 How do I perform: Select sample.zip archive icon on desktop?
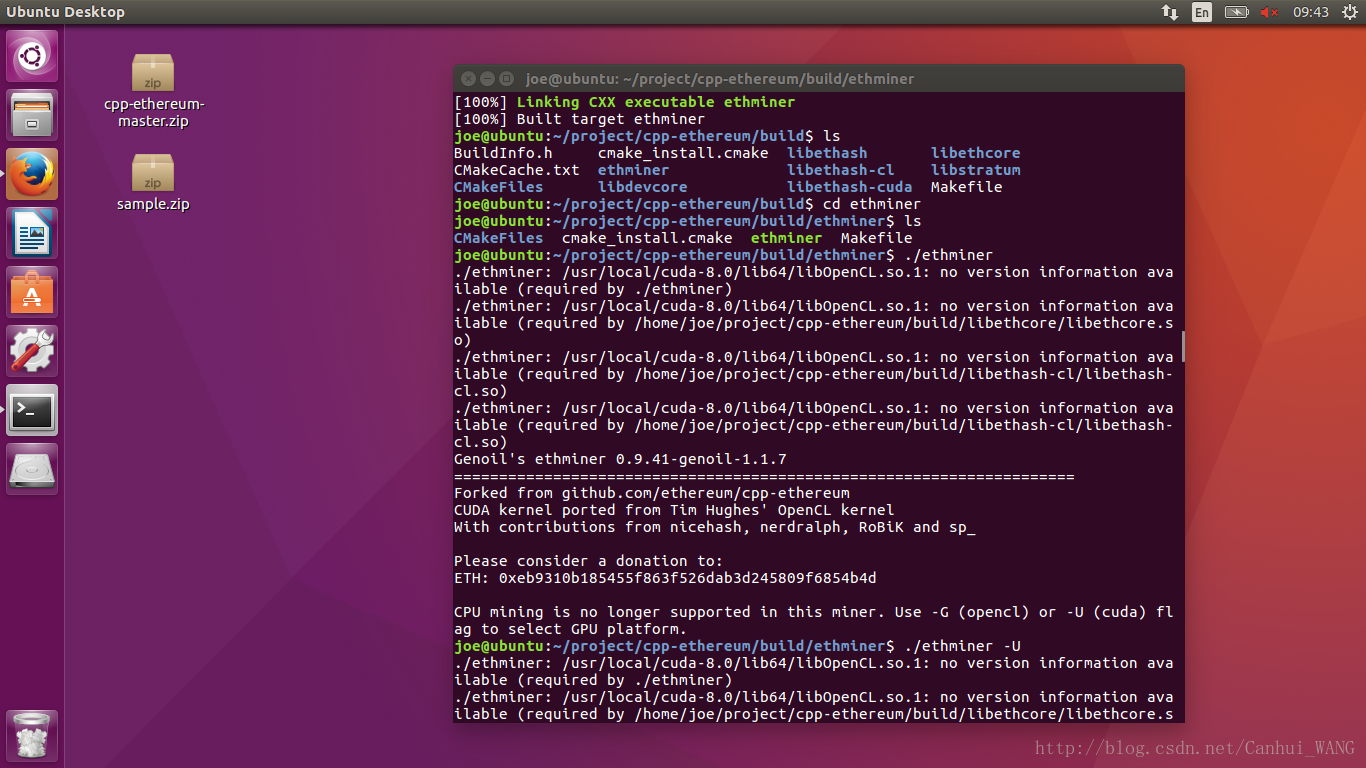pyautogui.click(x=153, y=173)
